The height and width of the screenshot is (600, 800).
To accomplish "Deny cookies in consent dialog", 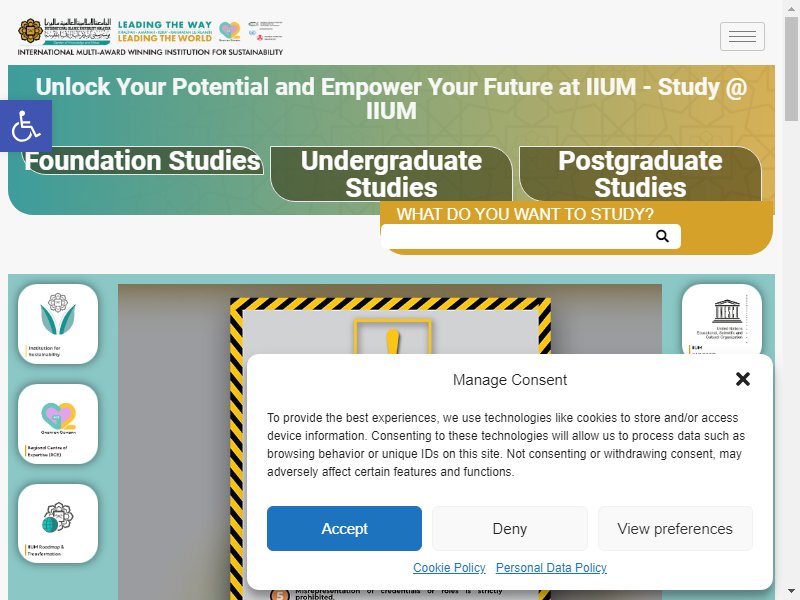I will (x=510, y=528).
